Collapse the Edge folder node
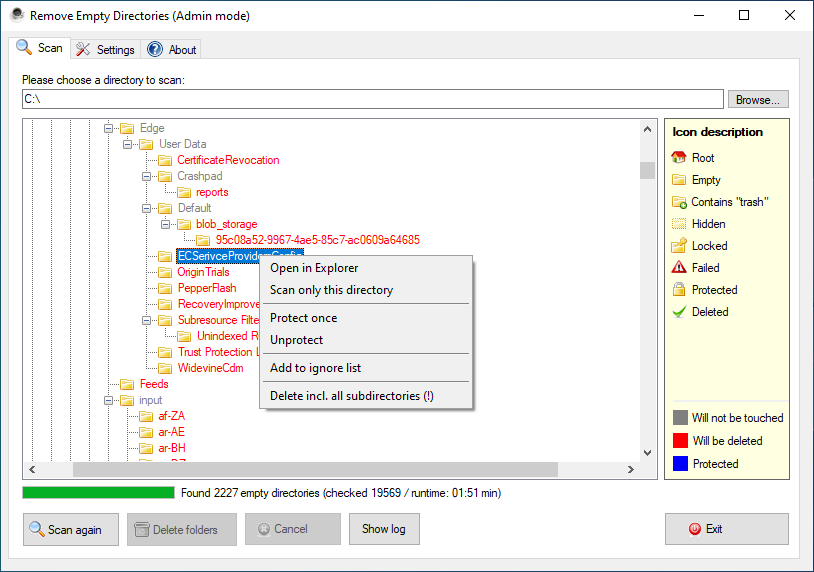 108,128
